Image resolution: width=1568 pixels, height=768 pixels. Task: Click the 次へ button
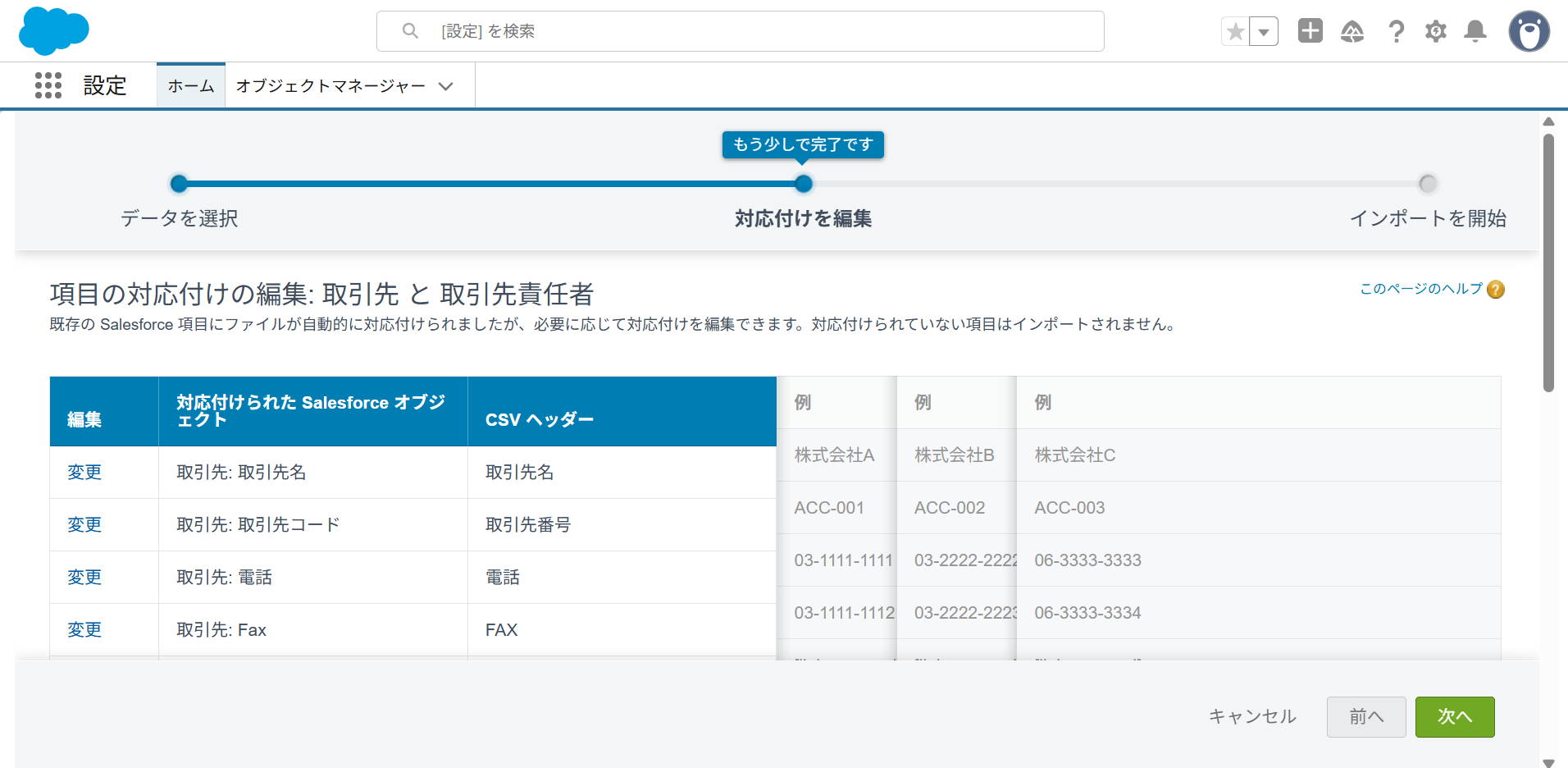1455,717
